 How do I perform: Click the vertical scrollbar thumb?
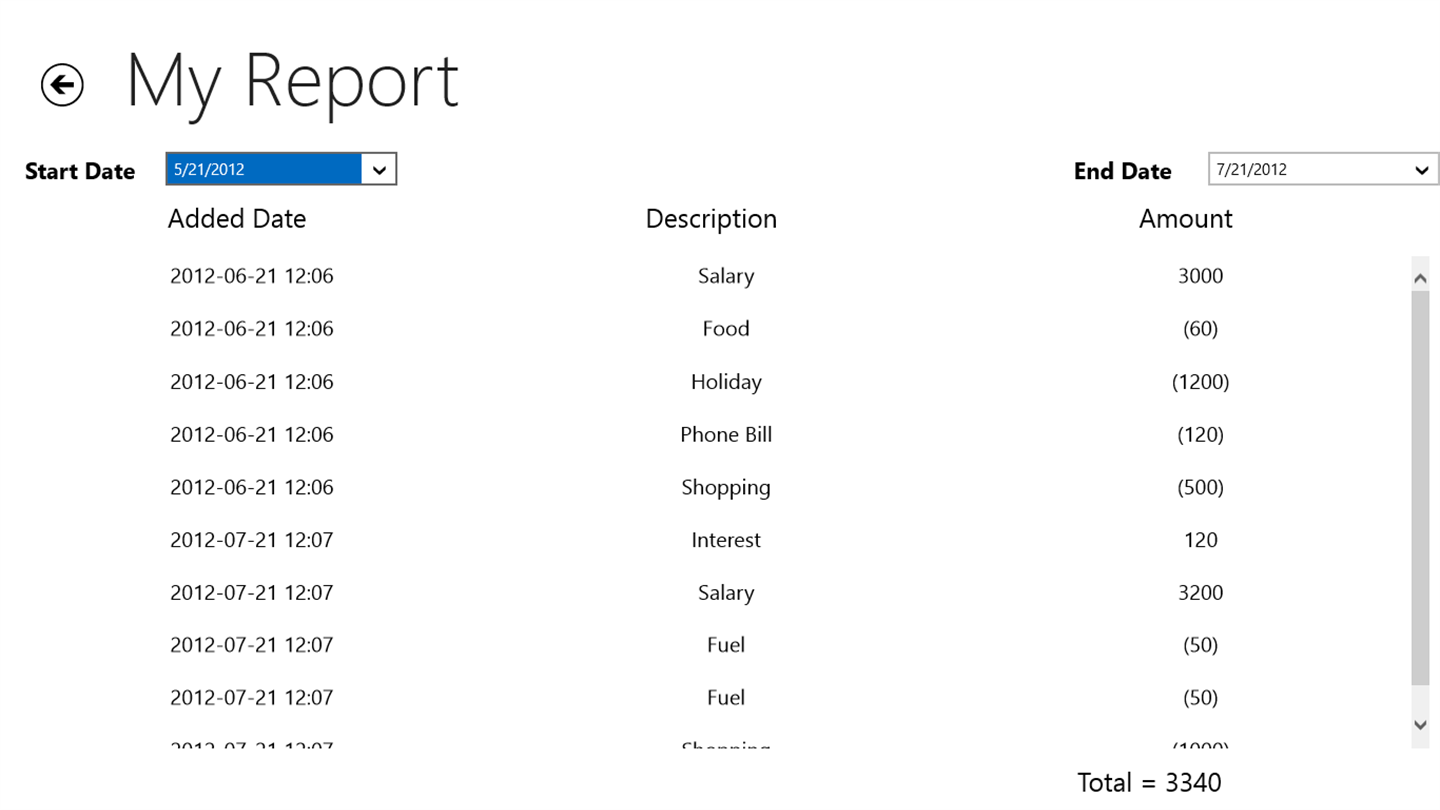[1420, 488]
